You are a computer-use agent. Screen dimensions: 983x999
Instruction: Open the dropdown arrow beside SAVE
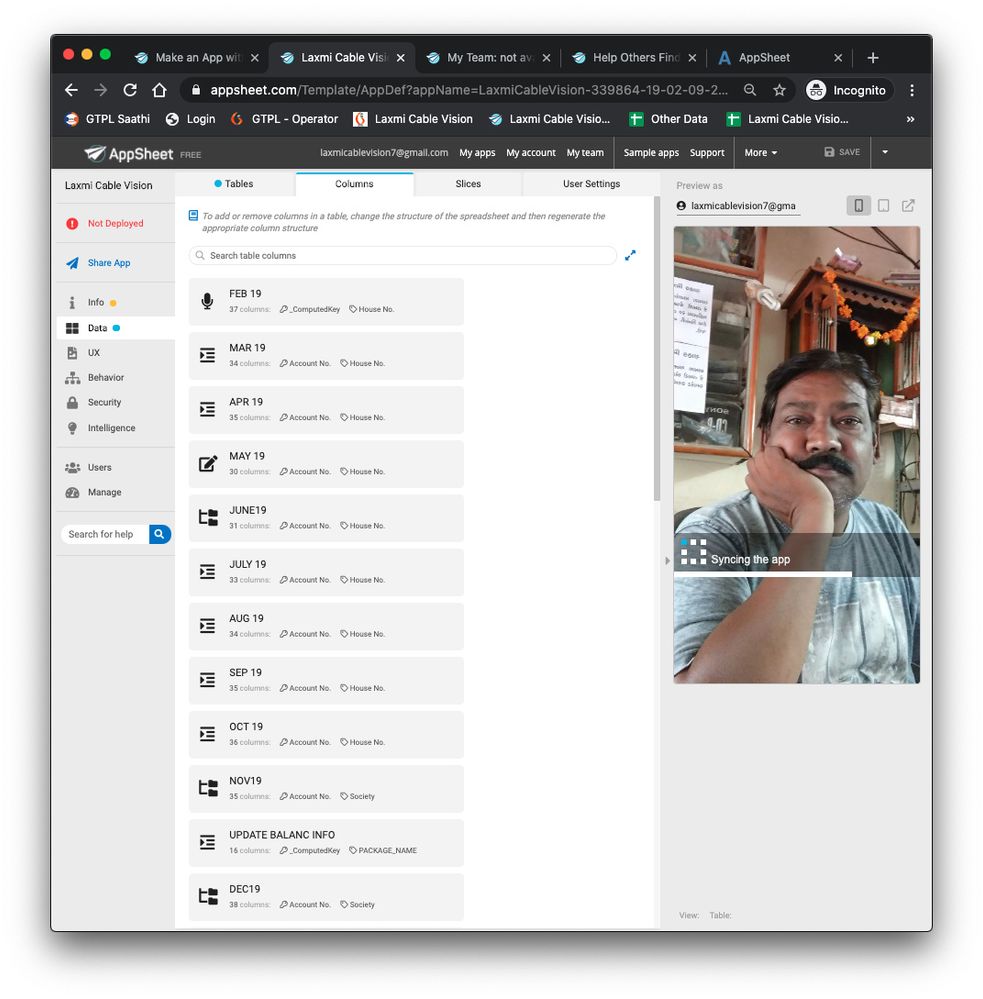(885, 152)
